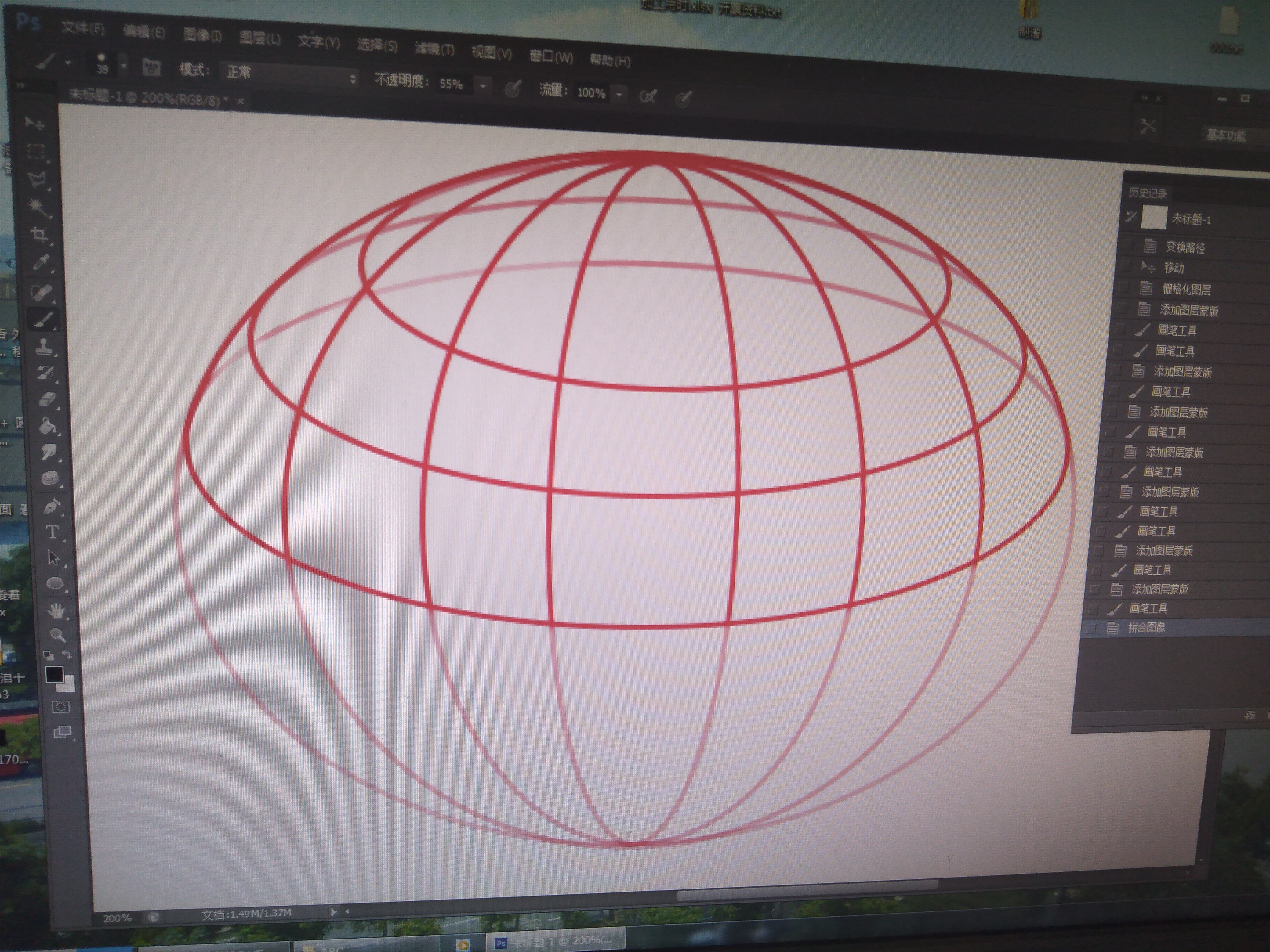Open the 视图(V) menu

[492, 53]
